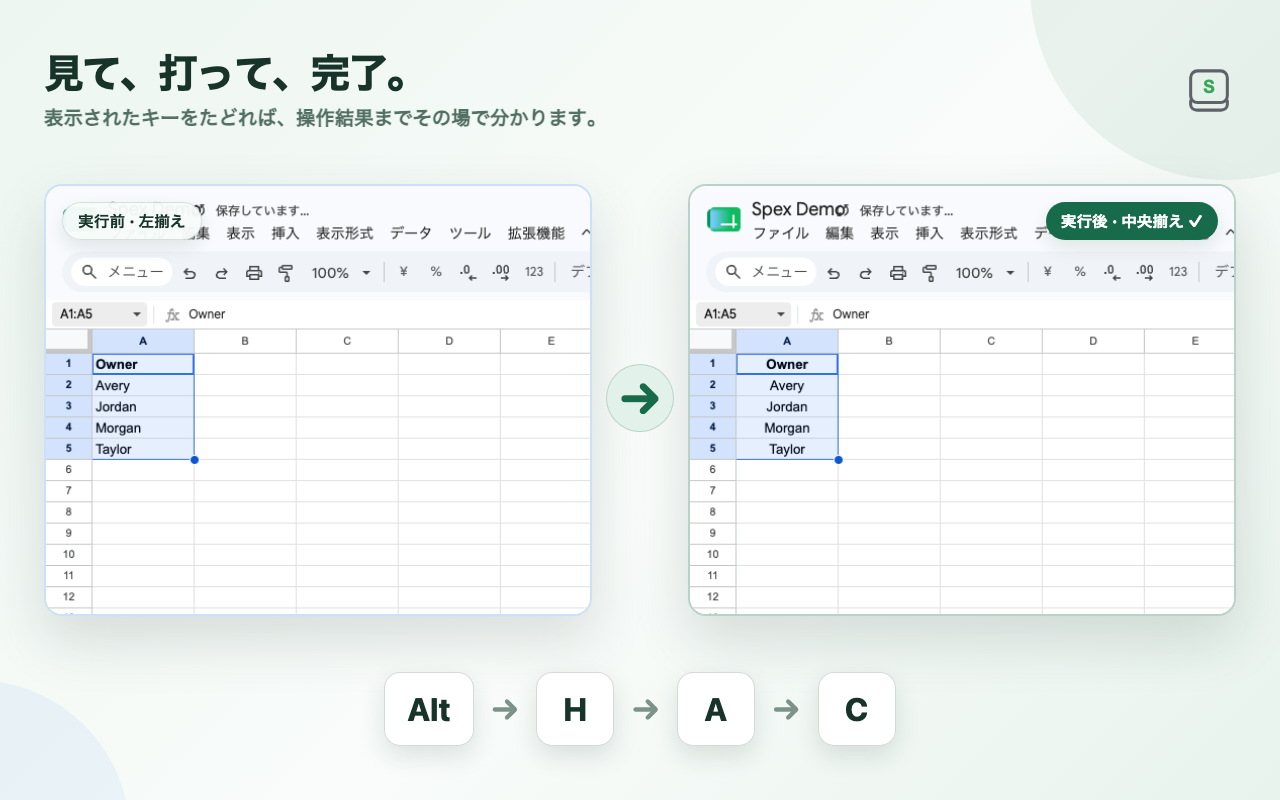Select row 8 header in left spreadsheet

(x=69, y=512)
